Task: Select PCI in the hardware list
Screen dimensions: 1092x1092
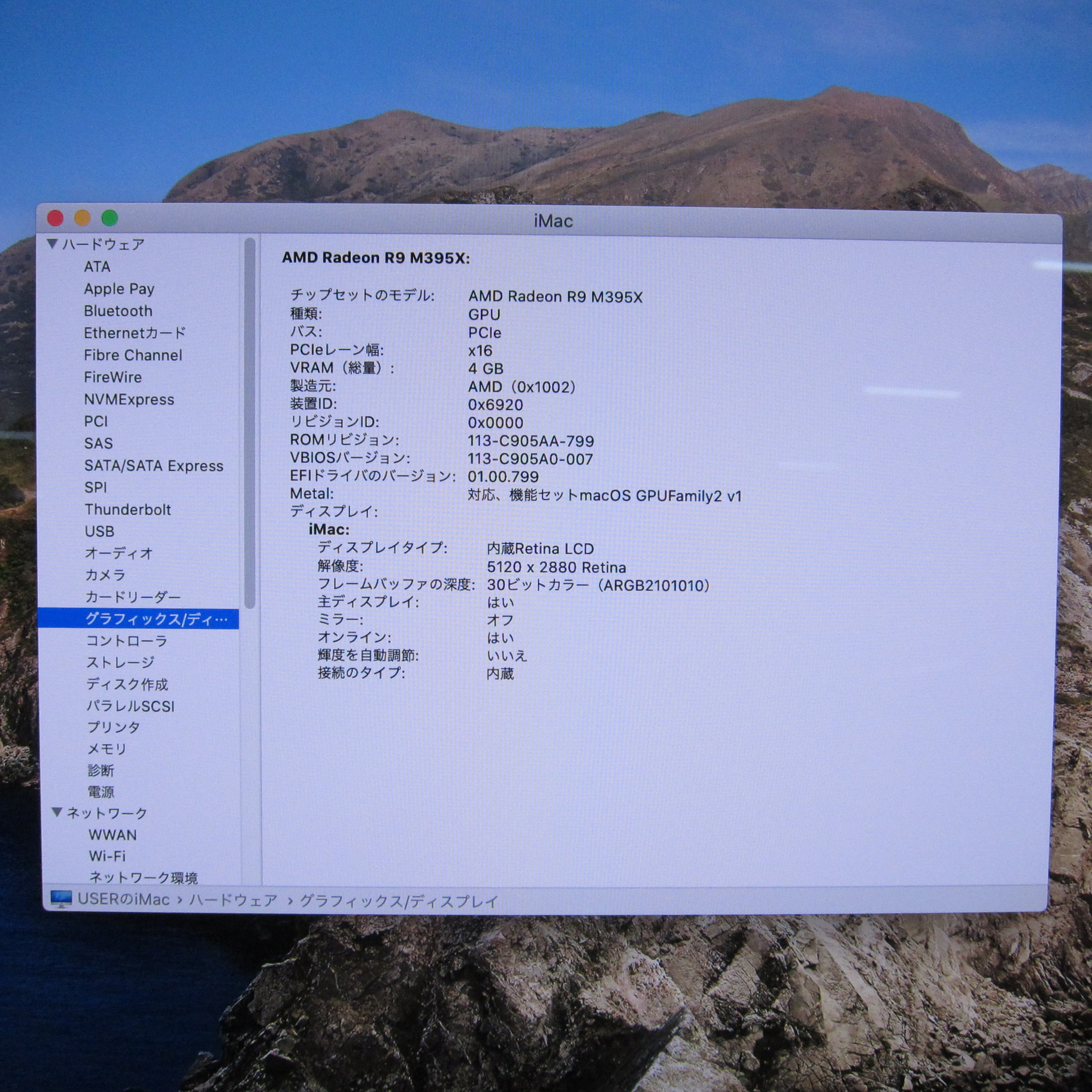Action: pyautogui.click(x=96, y=421)
